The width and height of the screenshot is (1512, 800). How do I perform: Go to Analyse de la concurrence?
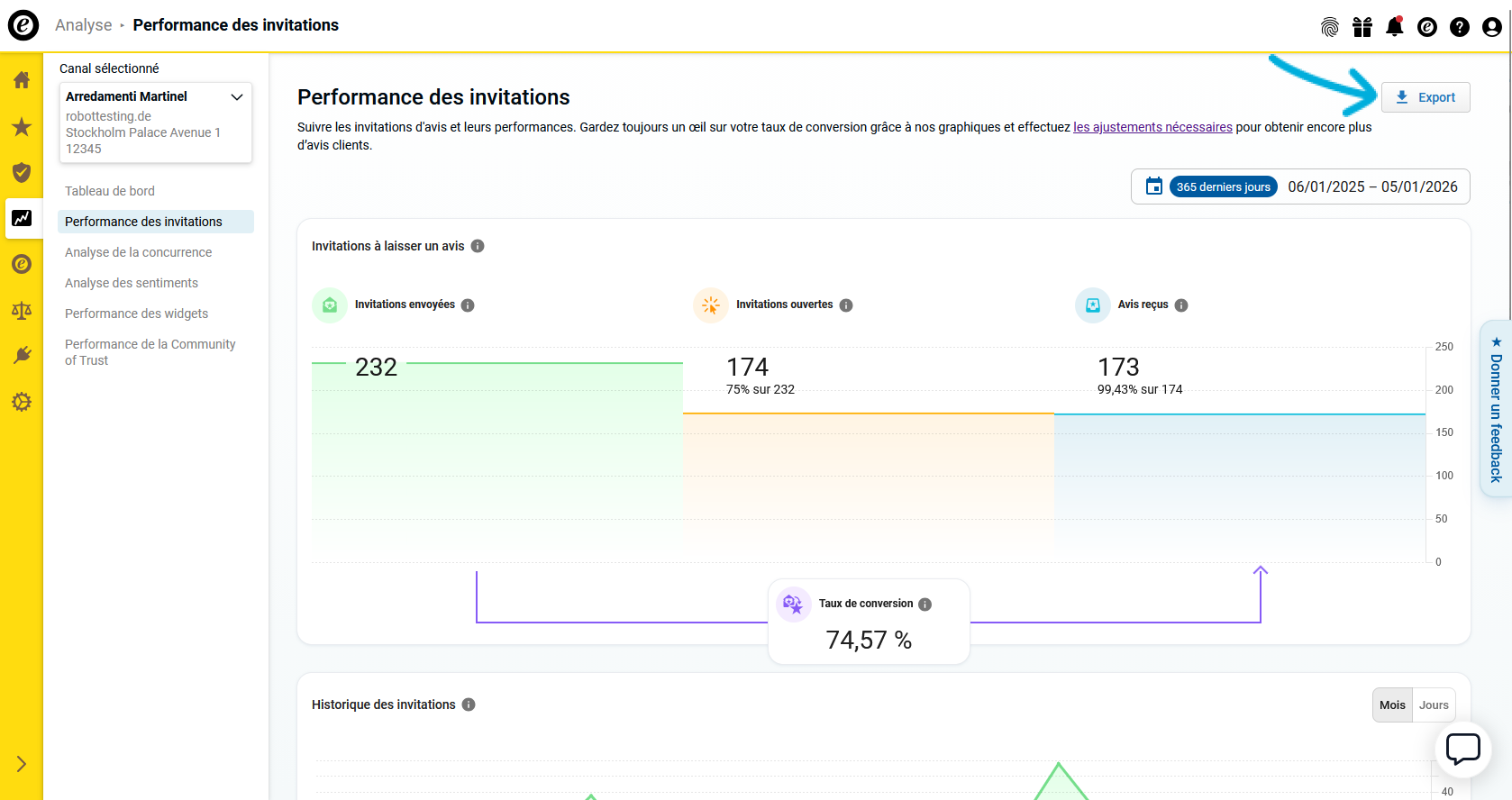(x=138, y=252)
